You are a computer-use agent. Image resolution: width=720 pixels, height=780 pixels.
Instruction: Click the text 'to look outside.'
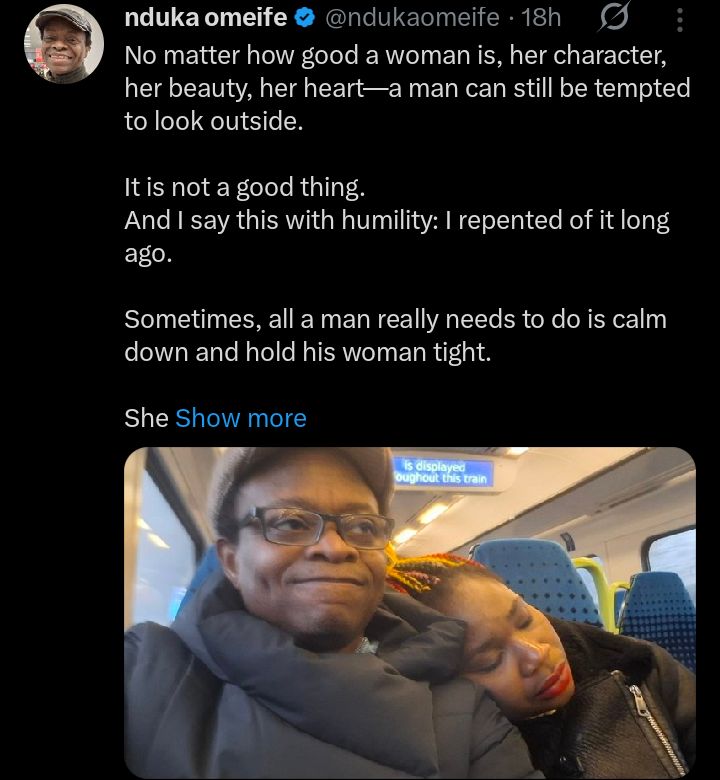pyautogui.click(x=214, y=121)
